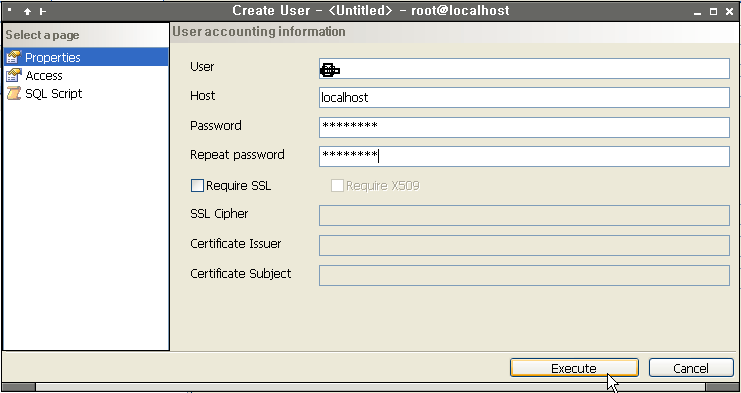
Task: Close the Create User dialog
Action: tap(729, 11)
